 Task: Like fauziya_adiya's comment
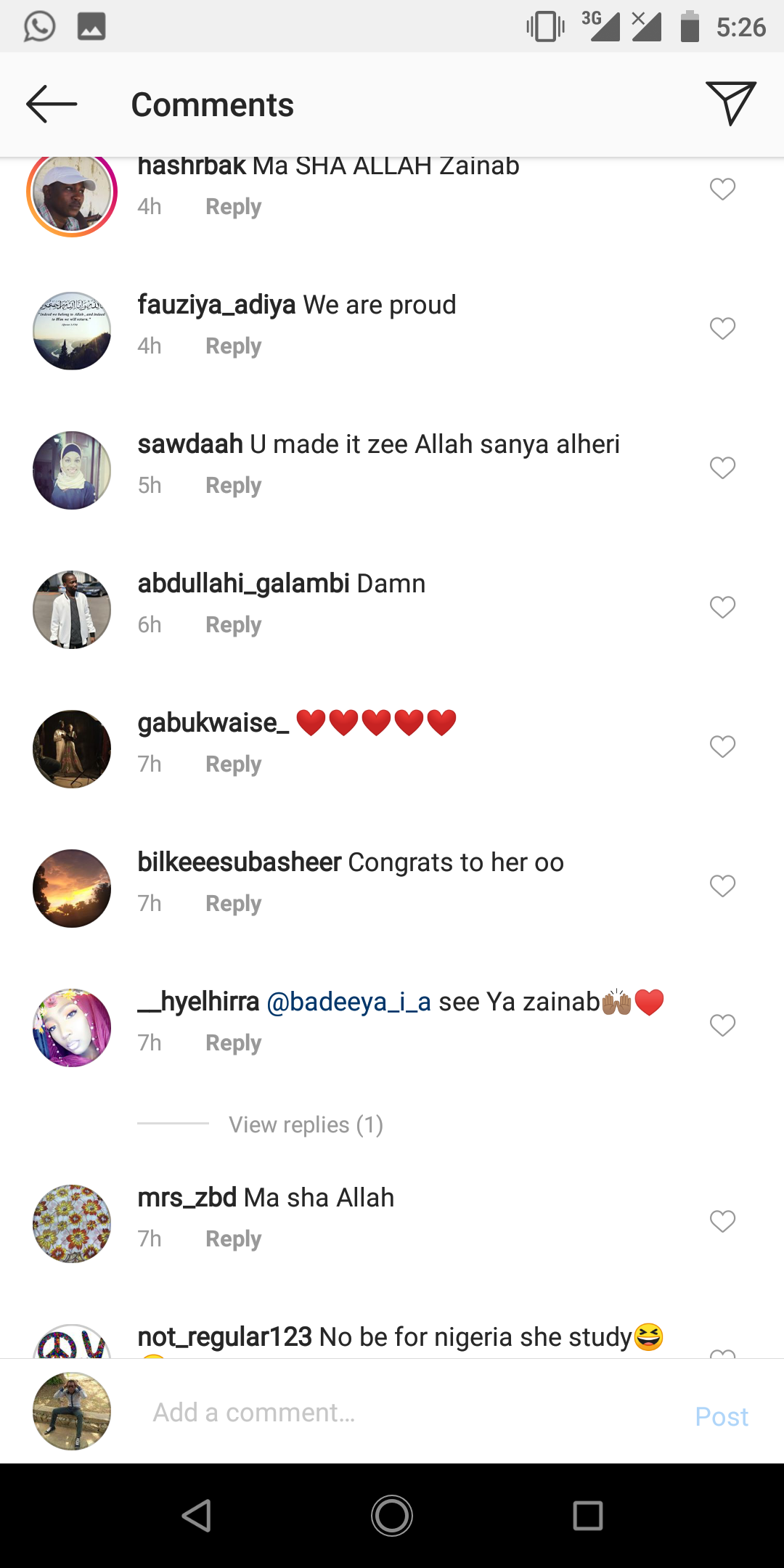[722, 329]
